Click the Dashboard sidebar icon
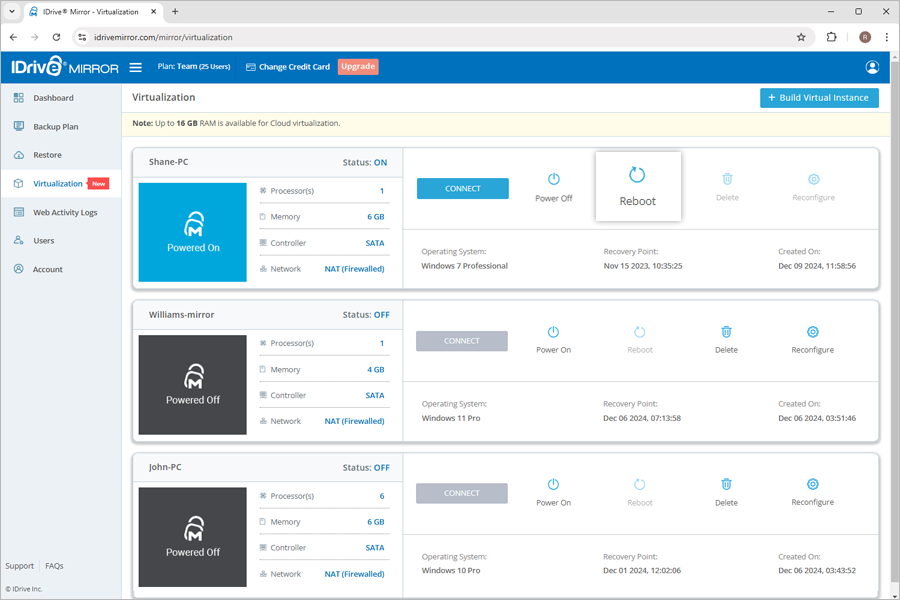This screenshot has width=900, height=600. (x=19, y=98)
